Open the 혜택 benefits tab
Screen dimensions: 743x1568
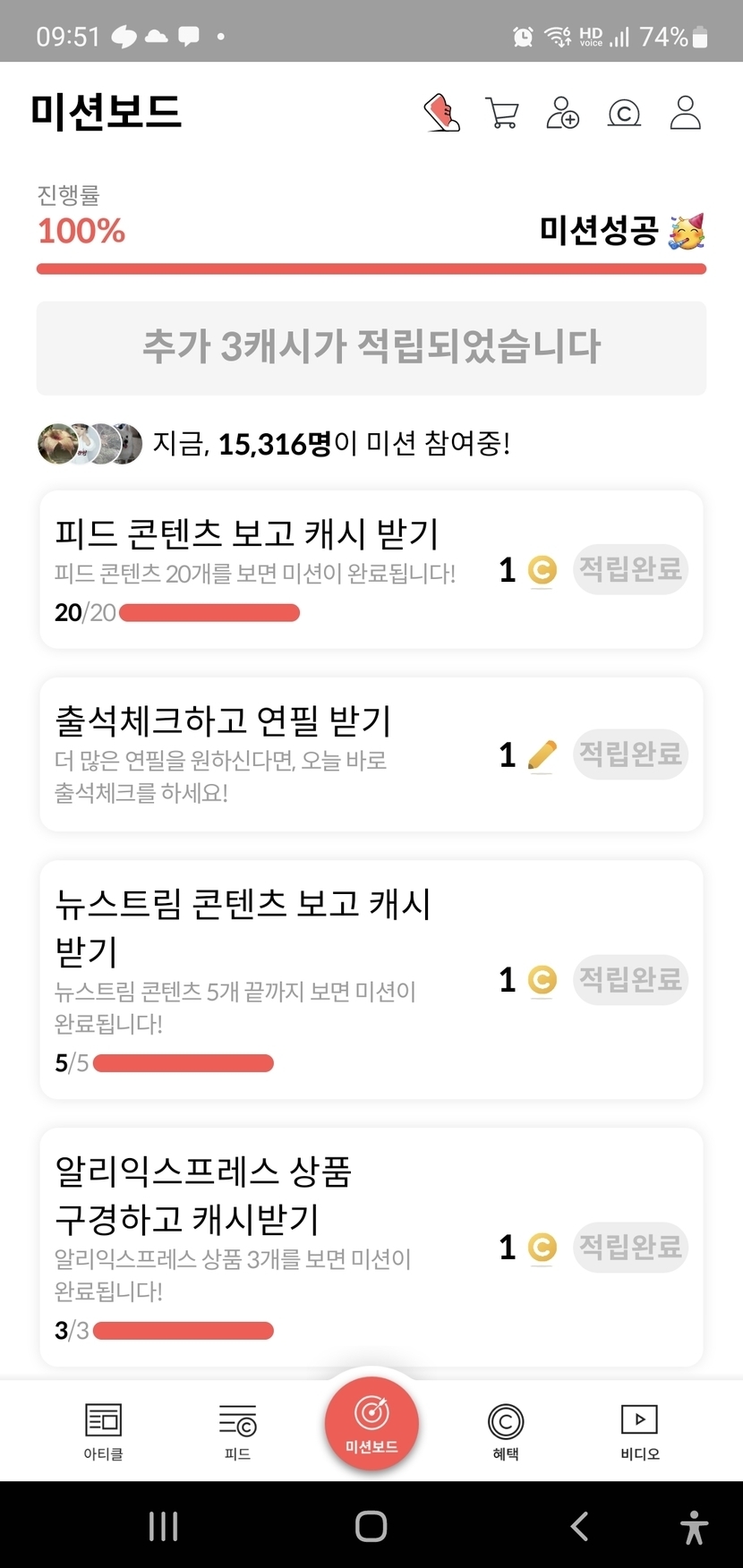click(506, 1430)
